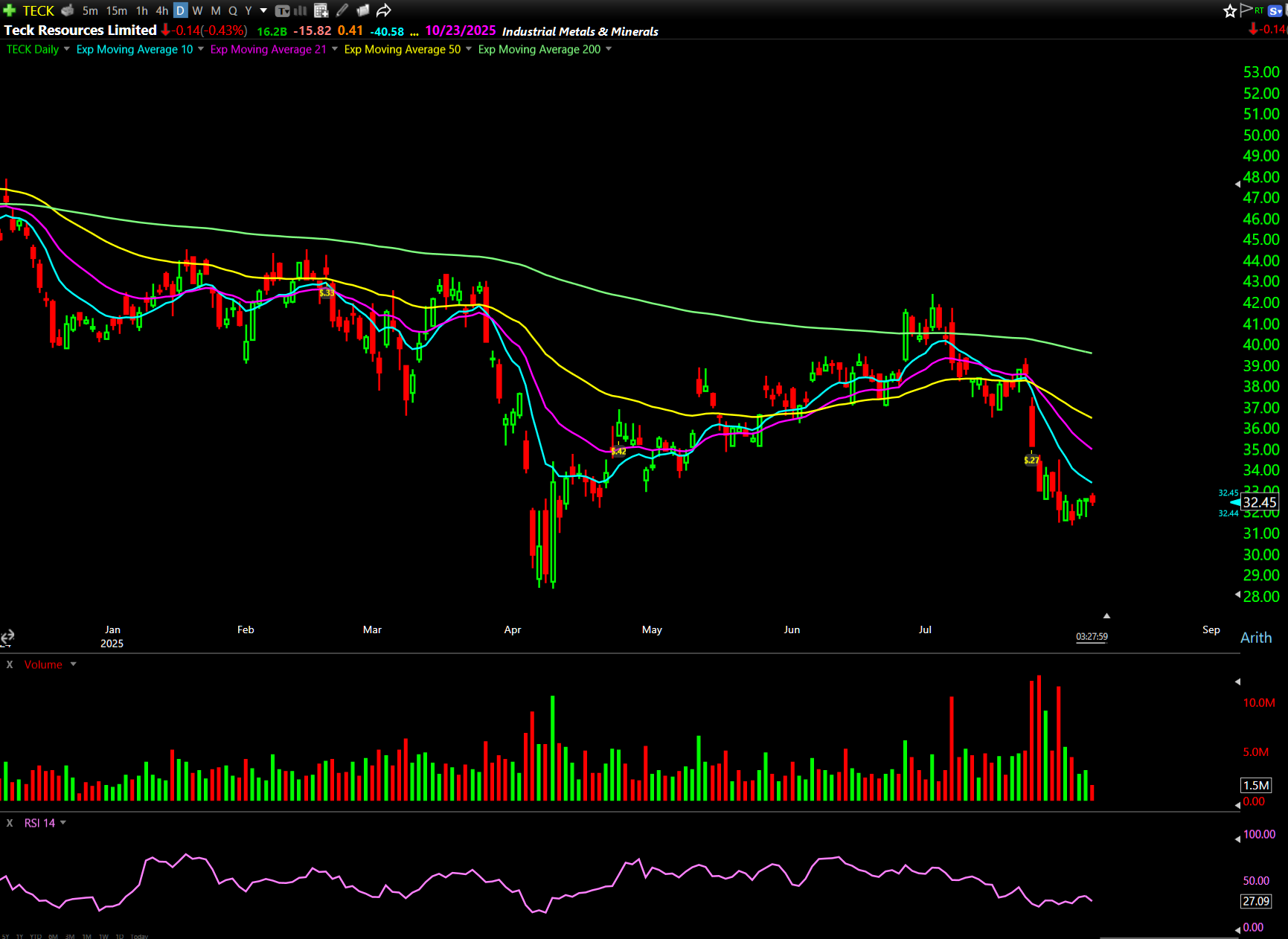
Task: Switch to 15m timeframe
Action: pyautogui.click(x=116, y=10)
